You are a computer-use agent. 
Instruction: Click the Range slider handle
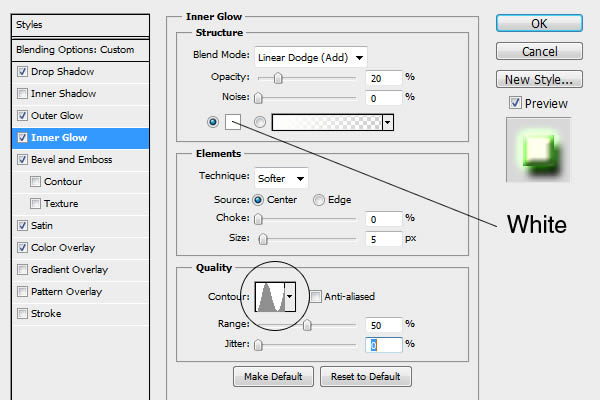pyautogui.click(x=307, y=325)
